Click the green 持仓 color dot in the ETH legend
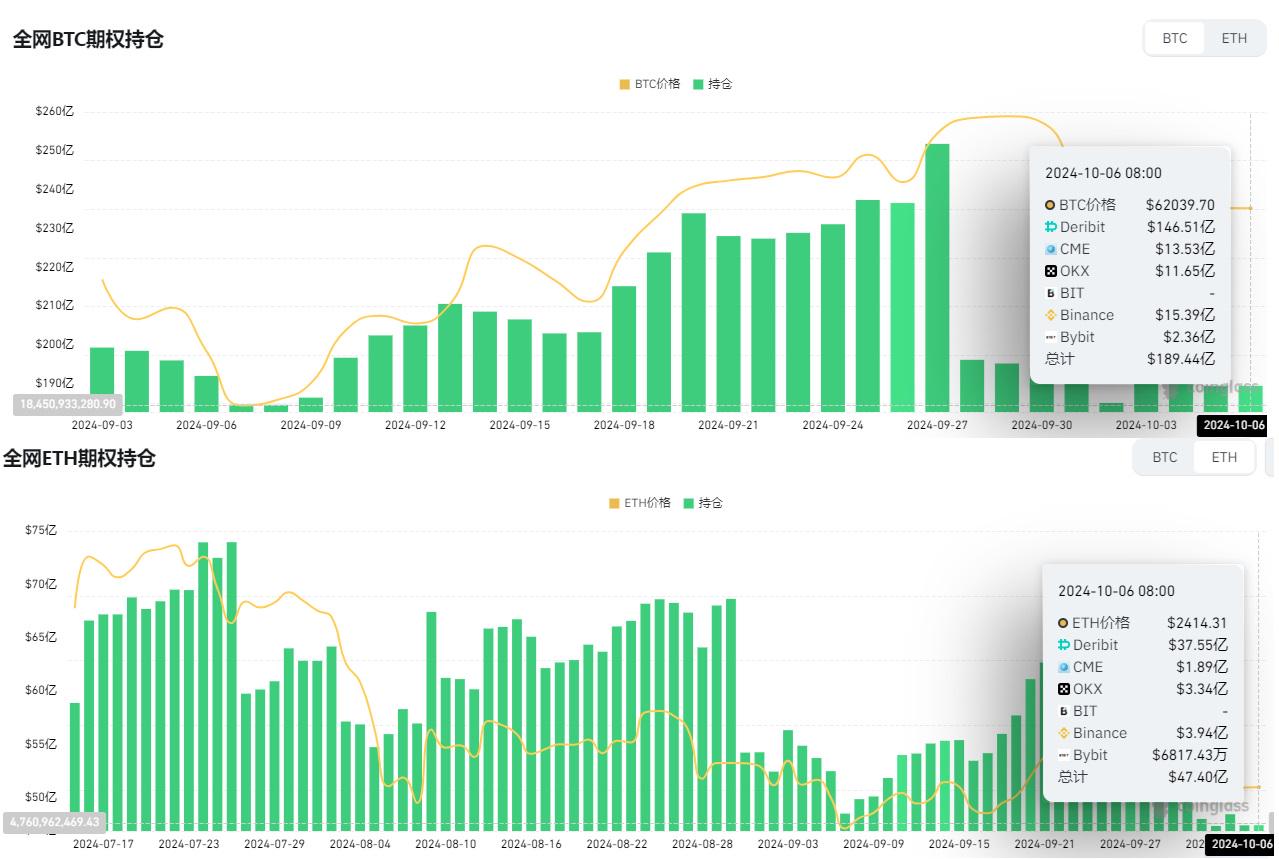The image size is (1279, 859). (689, 503)
